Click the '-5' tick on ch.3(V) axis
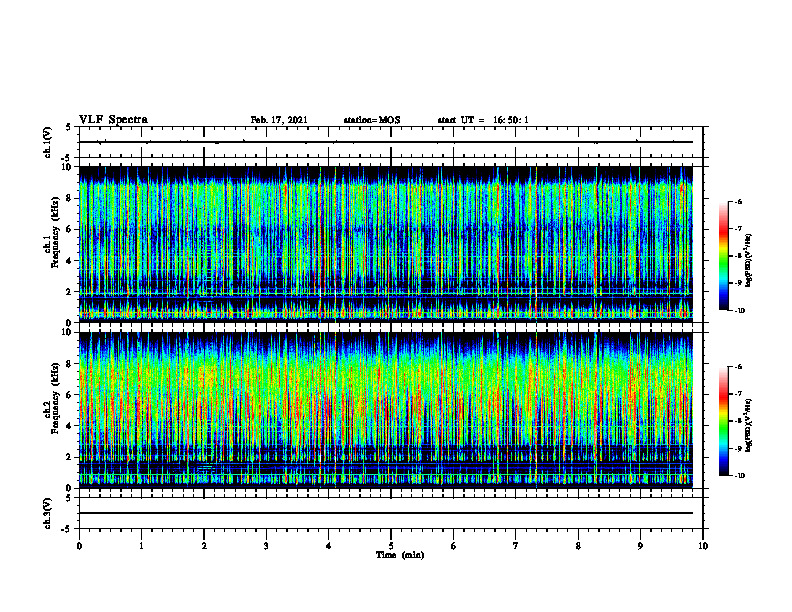The height and width of the screenshot is (612, 792). (67, 529)
